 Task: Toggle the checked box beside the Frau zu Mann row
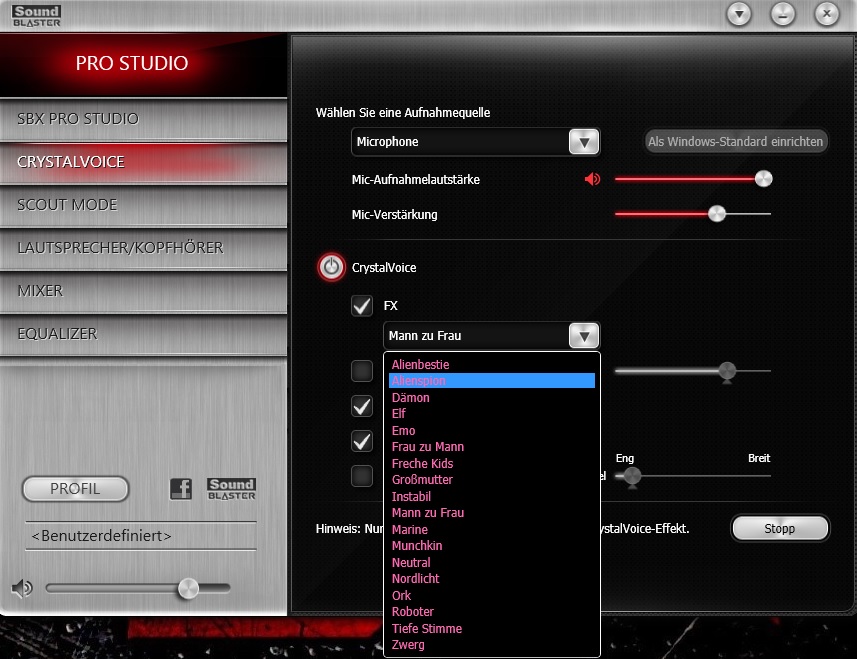362,441
